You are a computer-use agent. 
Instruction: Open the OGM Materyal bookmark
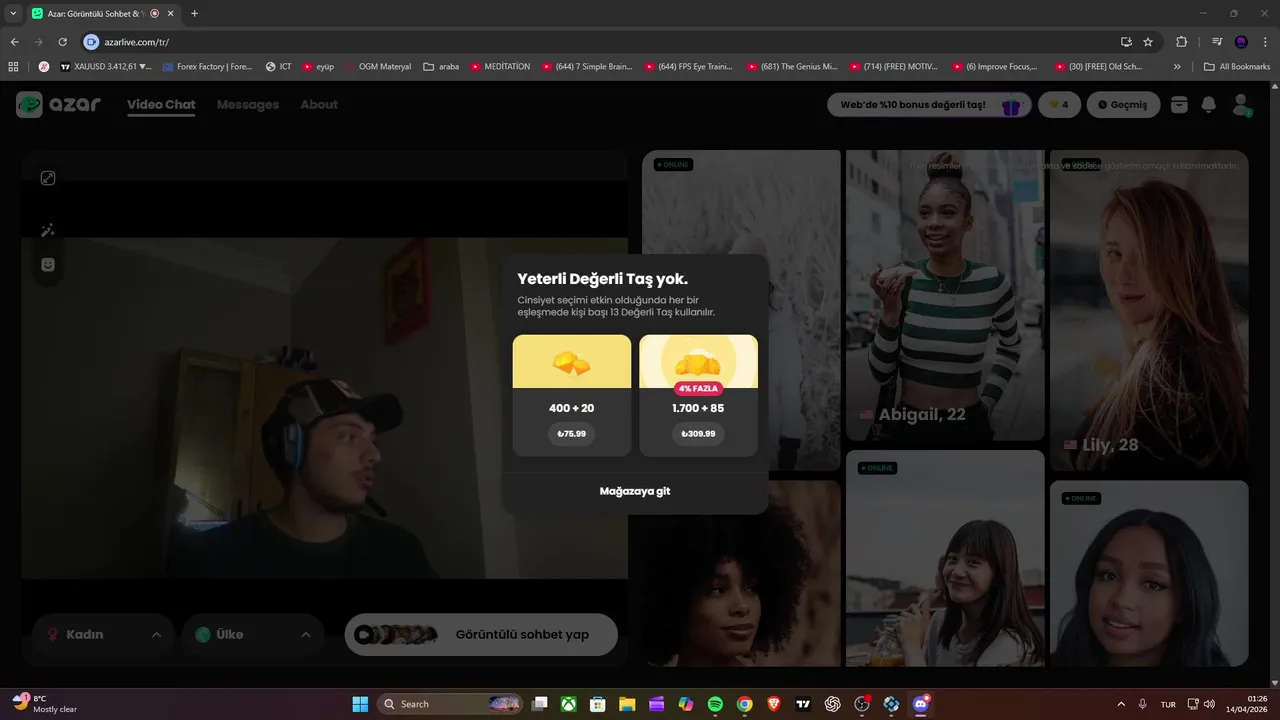[x=376, y=67]
